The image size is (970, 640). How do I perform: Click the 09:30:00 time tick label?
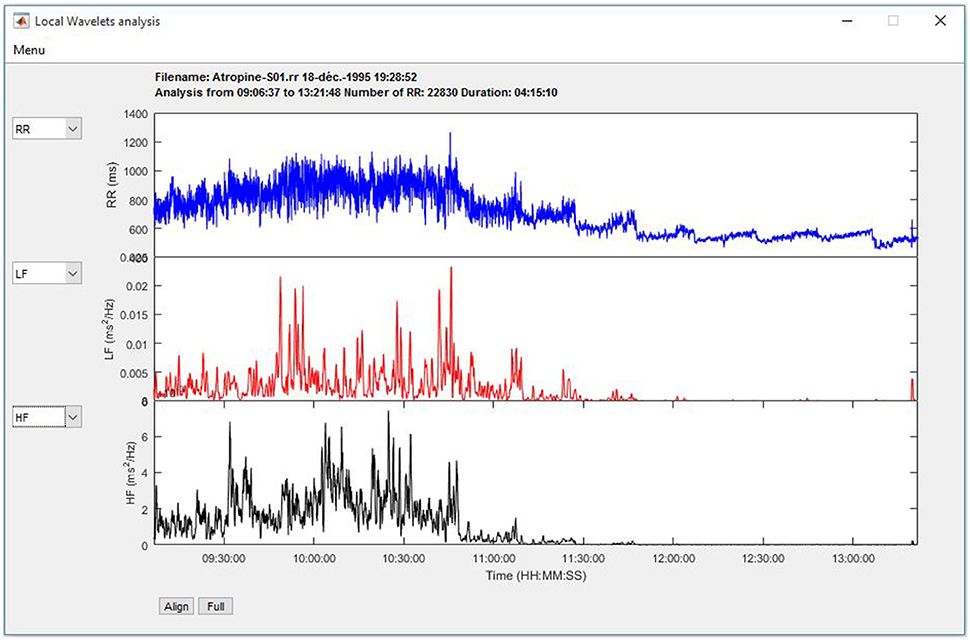tap(224, 558)
